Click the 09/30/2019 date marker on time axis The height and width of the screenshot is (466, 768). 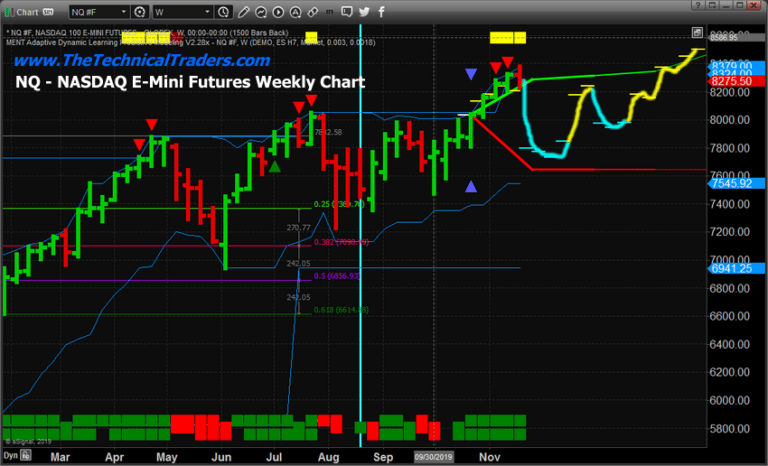[433, 457]
